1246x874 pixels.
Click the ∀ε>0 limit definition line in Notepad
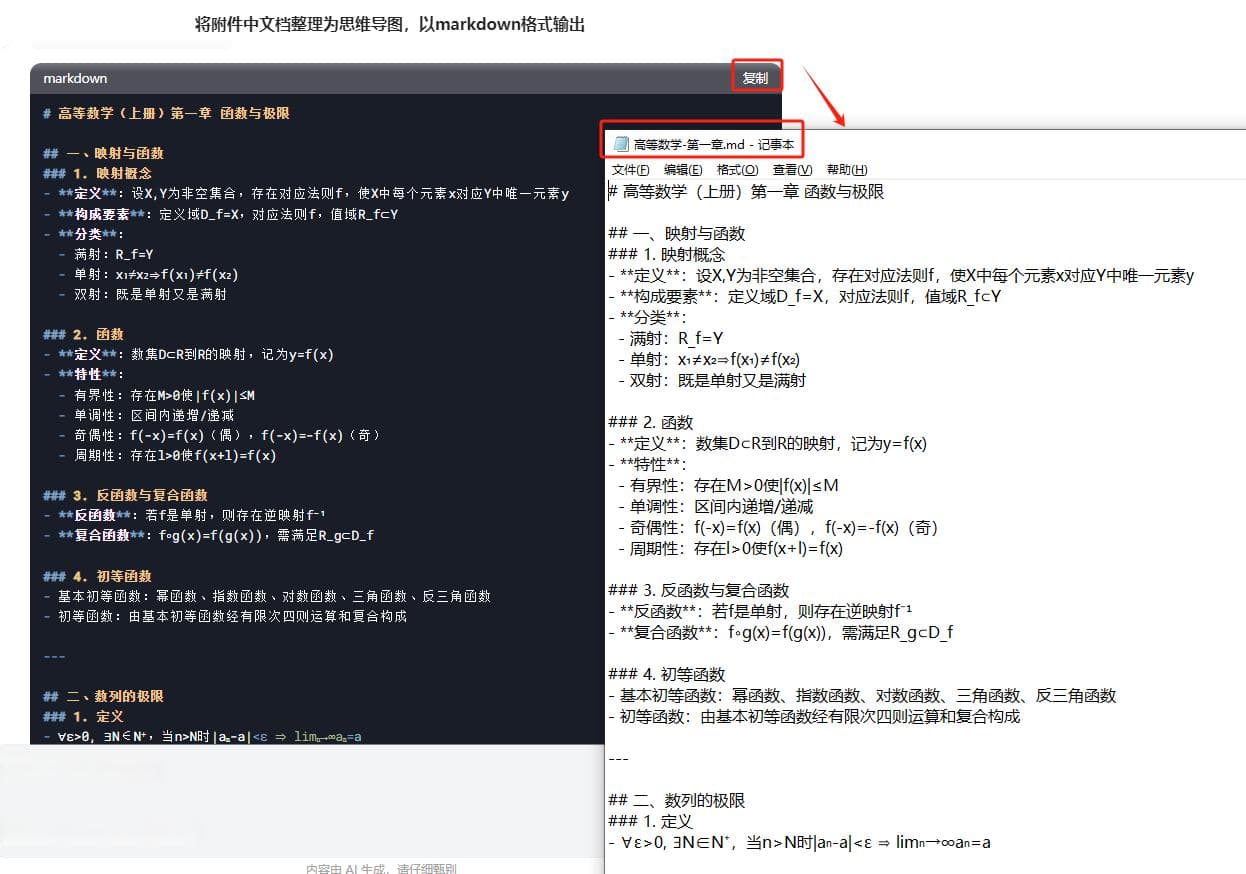(x=800, y=843)
